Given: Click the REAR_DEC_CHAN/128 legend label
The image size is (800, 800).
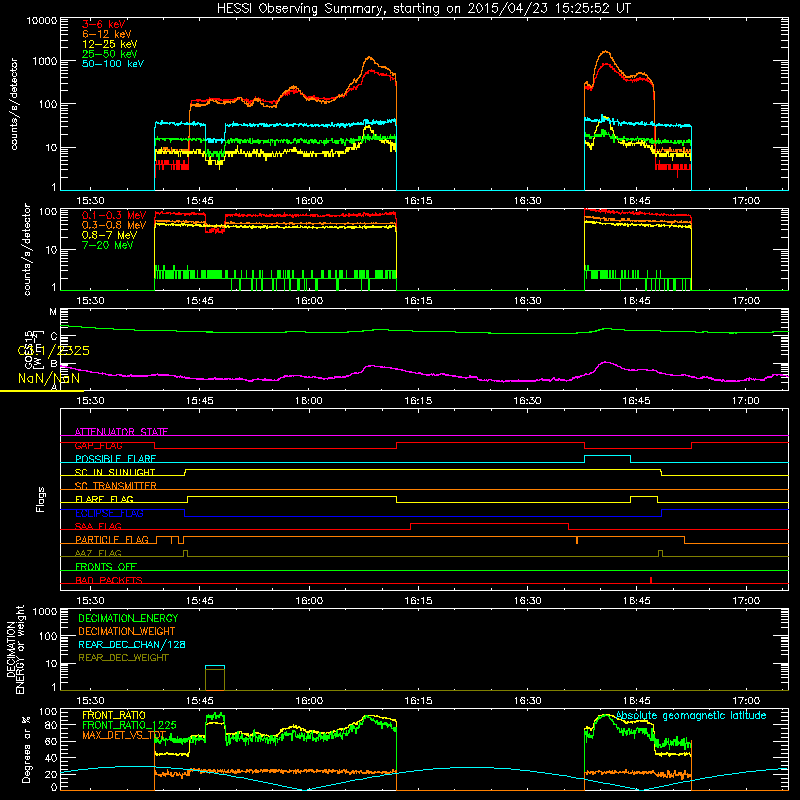Looking at the screenshot, I should click(132, 644).
